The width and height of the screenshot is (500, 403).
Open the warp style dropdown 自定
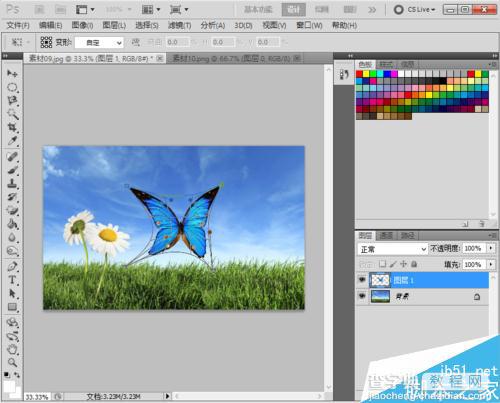(99, 43)
